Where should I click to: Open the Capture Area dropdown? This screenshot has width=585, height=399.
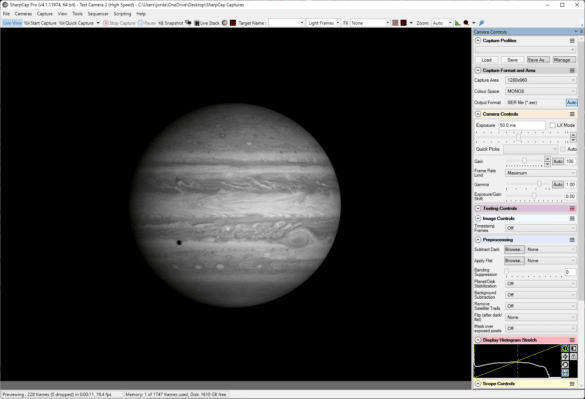(541, 80)
